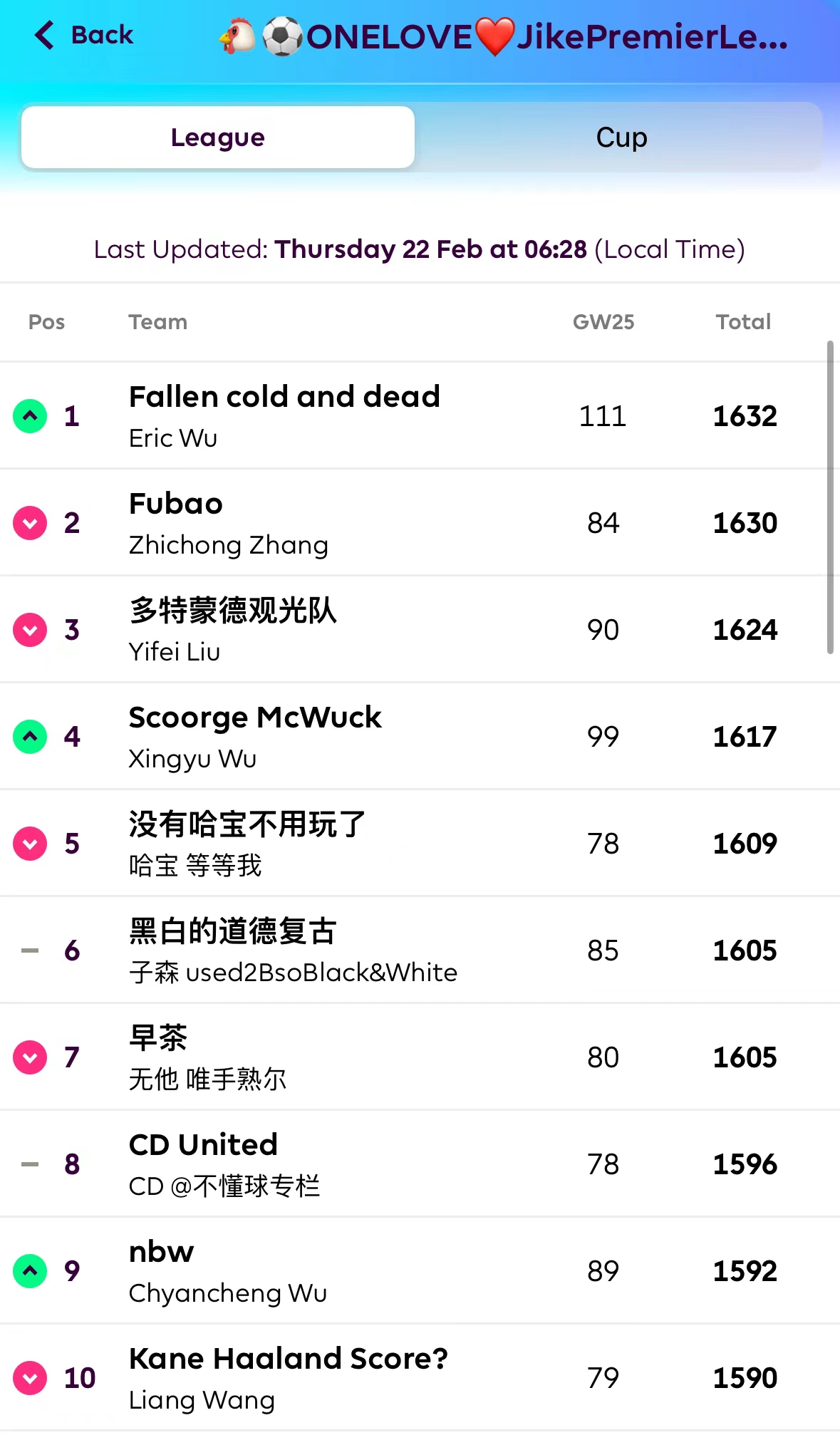Click green up arrow beside Fallen cold and dead
The image size is (840, 1440).
pyautogui.click(x=30, y=416)
